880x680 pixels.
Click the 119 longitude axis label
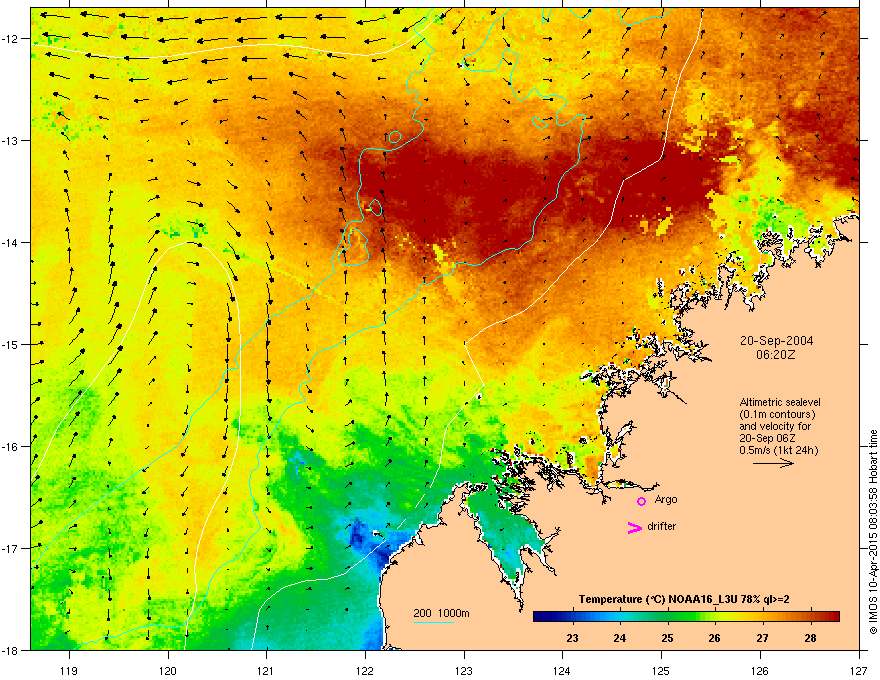point(69,670)
